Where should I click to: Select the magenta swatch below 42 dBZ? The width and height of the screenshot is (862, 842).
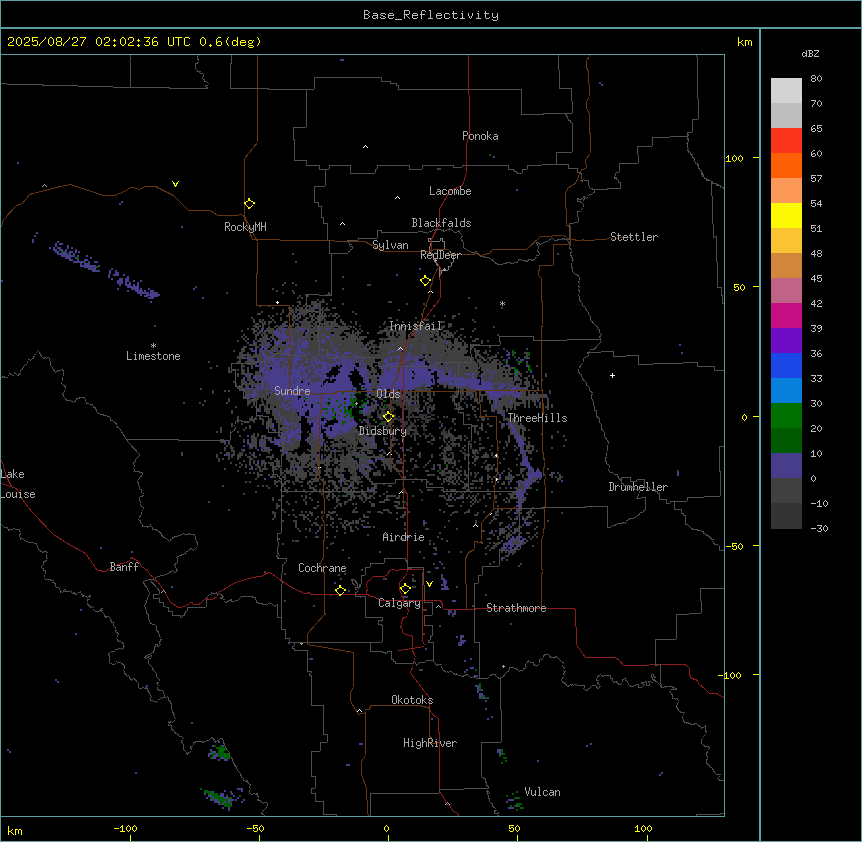coord(786,315)
